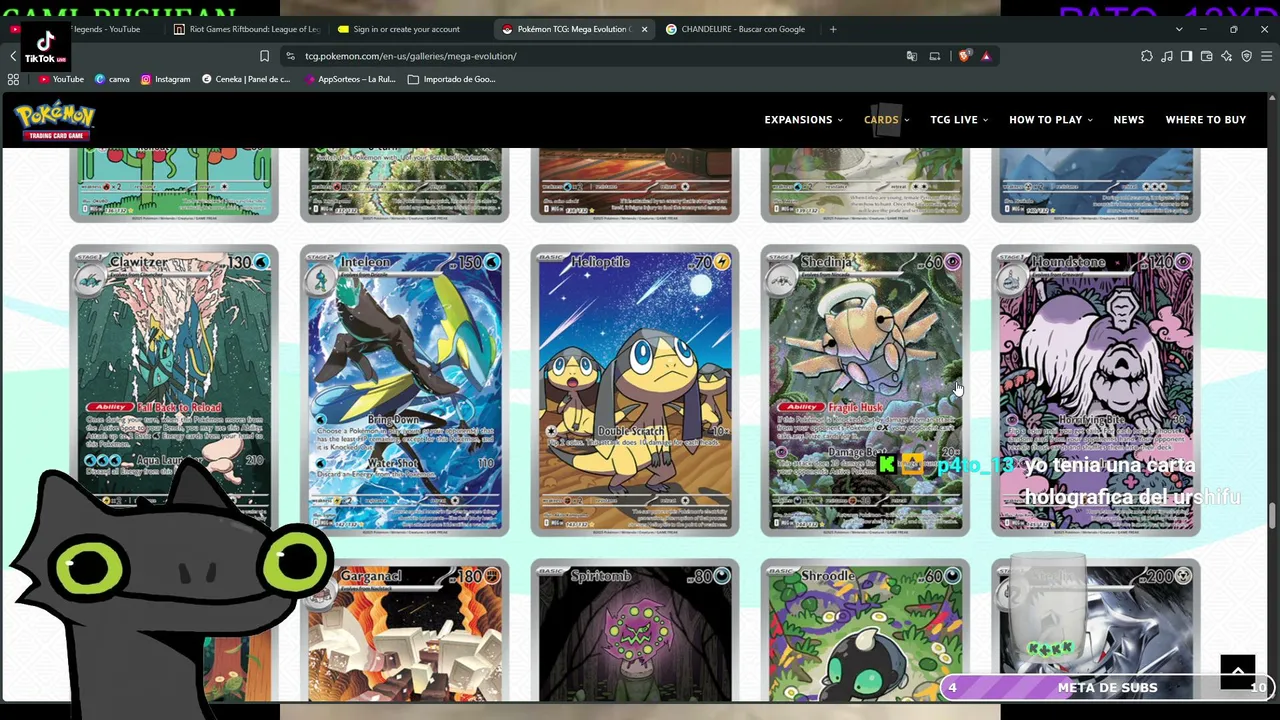The width and height of the screenshot is (1280, 720).
Task: Click the Pokémon Trading Card Game logo
Action: coord(55,120)
